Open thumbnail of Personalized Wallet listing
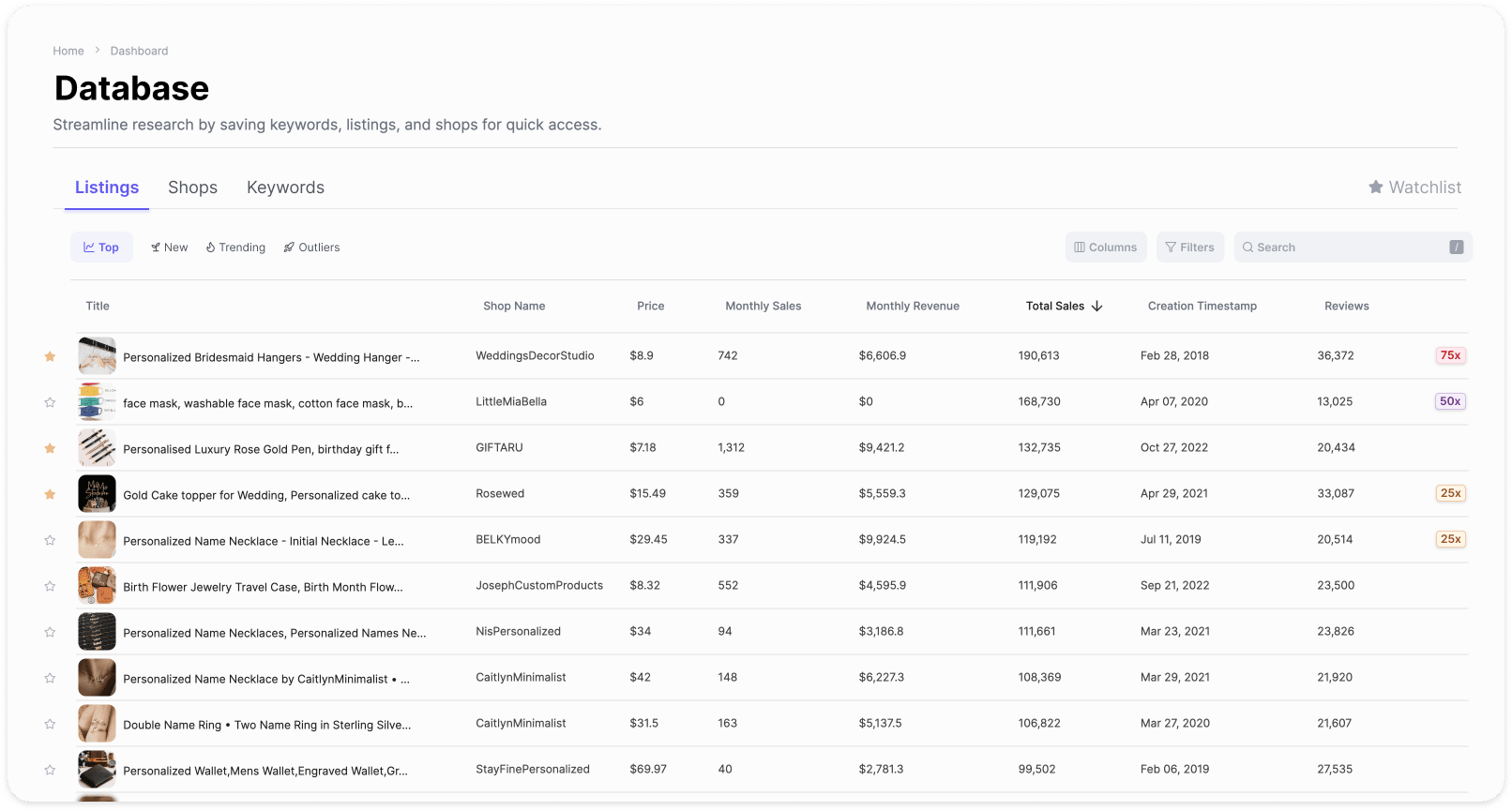Viewport: 1512px width, 811px height. (x=98, y=770)
